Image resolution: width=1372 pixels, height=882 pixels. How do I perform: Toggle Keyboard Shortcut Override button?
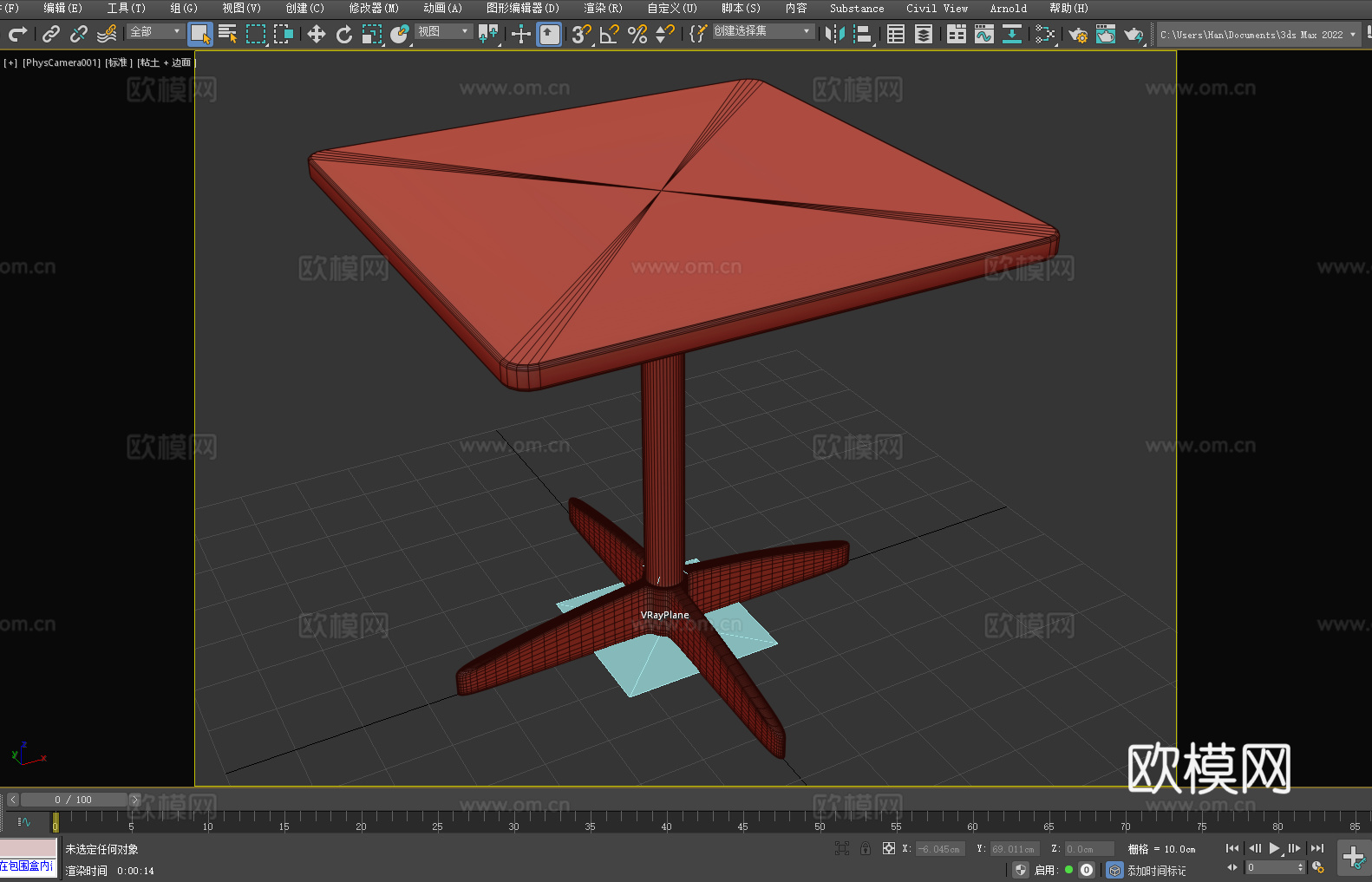click(x=549, y=34)
